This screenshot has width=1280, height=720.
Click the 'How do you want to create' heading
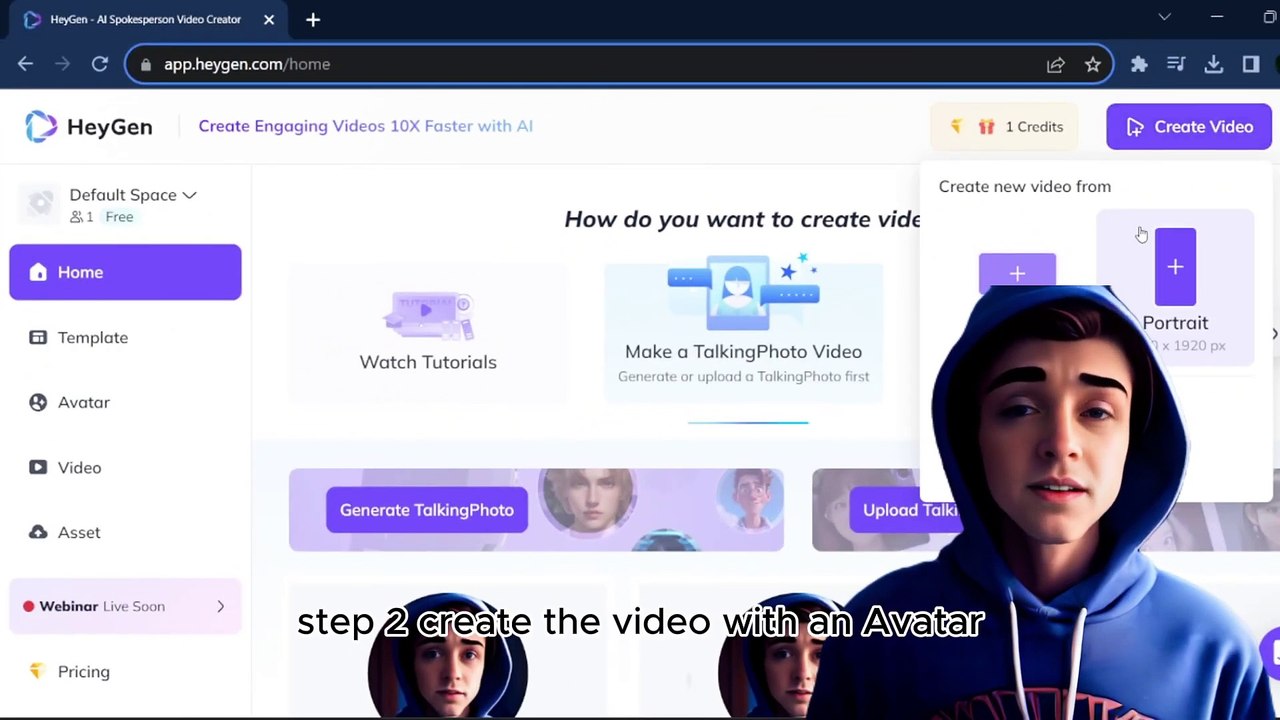tap(742, 219)
